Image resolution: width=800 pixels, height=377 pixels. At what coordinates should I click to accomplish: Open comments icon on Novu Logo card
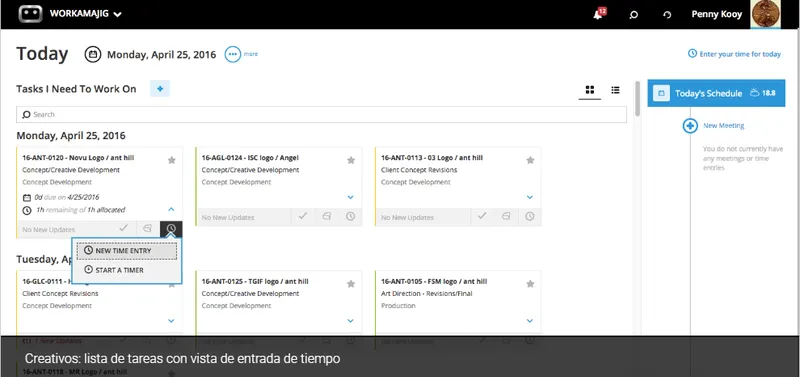click(147, 229)
